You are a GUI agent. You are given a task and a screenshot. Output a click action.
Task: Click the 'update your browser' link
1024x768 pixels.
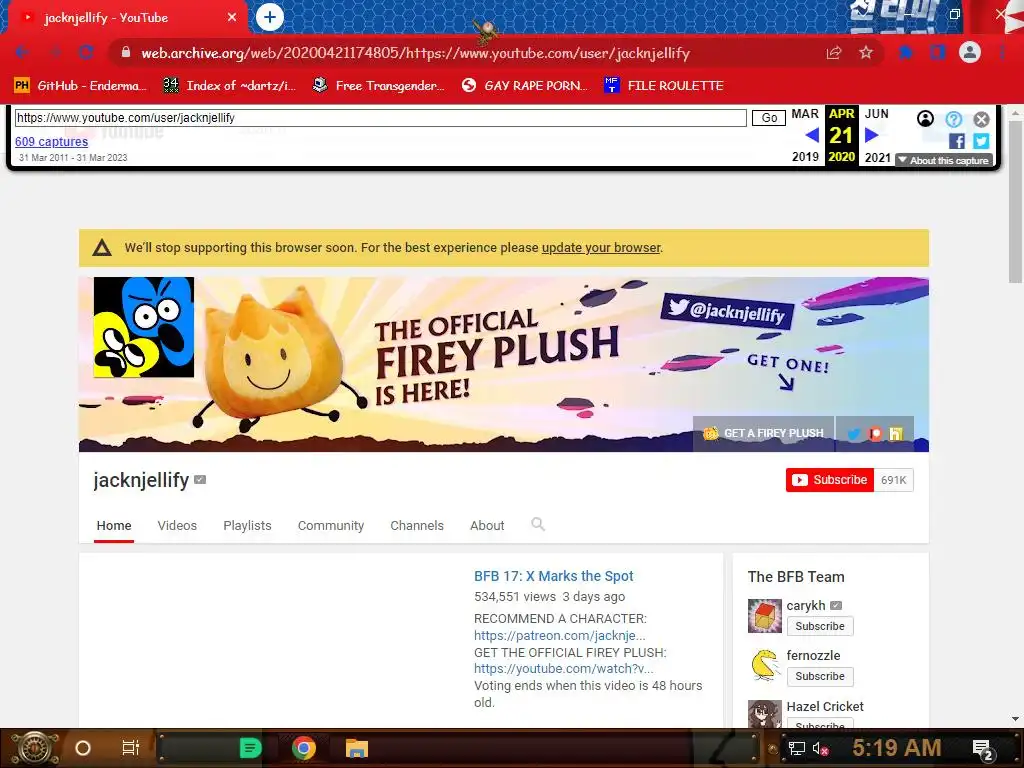click(601, 248)
